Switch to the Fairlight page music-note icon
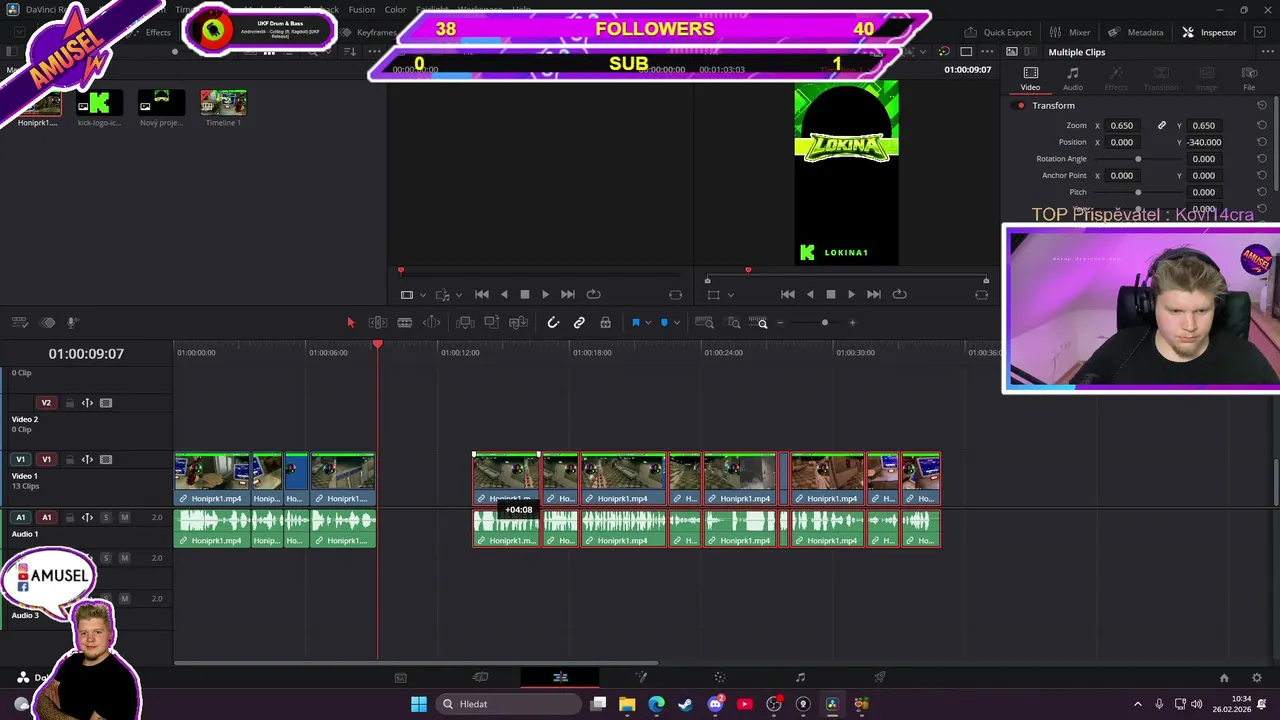 [x=800, y=677]
